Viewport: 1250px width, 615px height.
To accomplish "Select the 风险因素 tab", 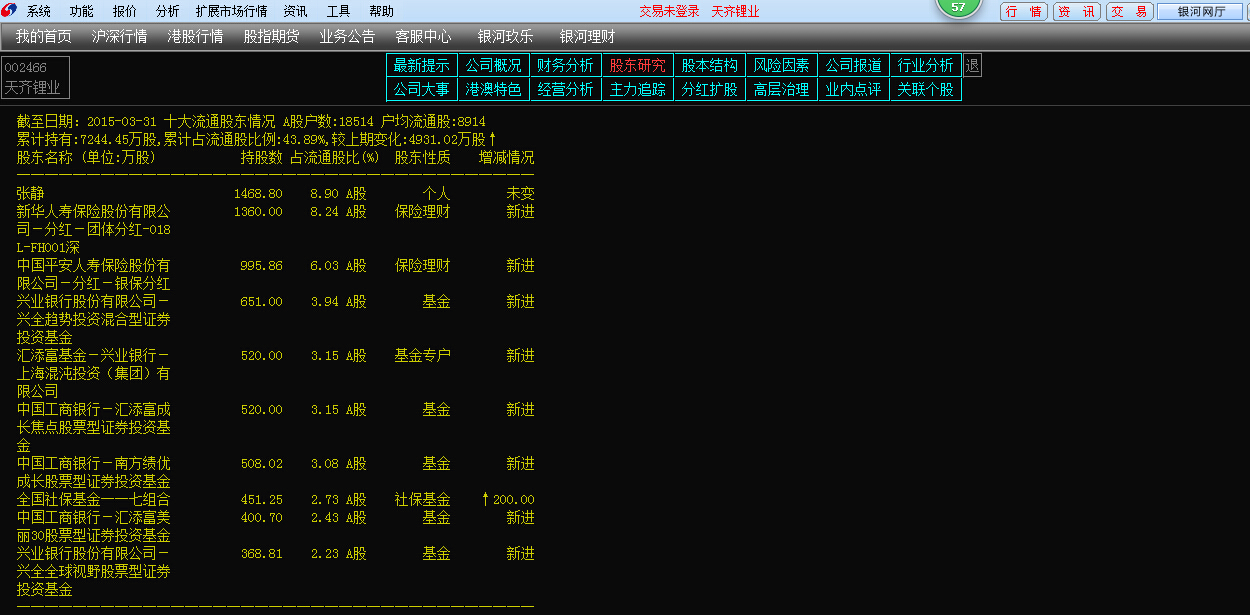I will coord(782,65).
